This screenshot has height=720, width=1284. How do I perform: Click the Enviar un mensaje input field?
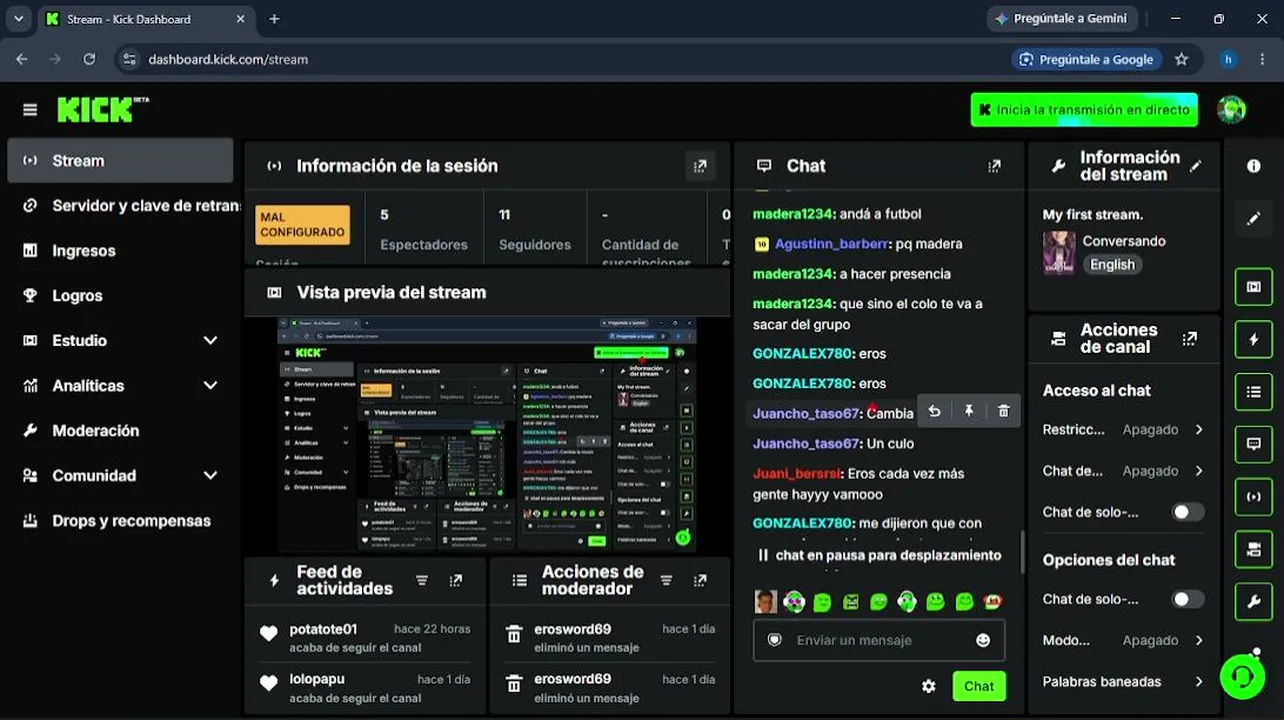pyautogui.click(x=879, y=640)
